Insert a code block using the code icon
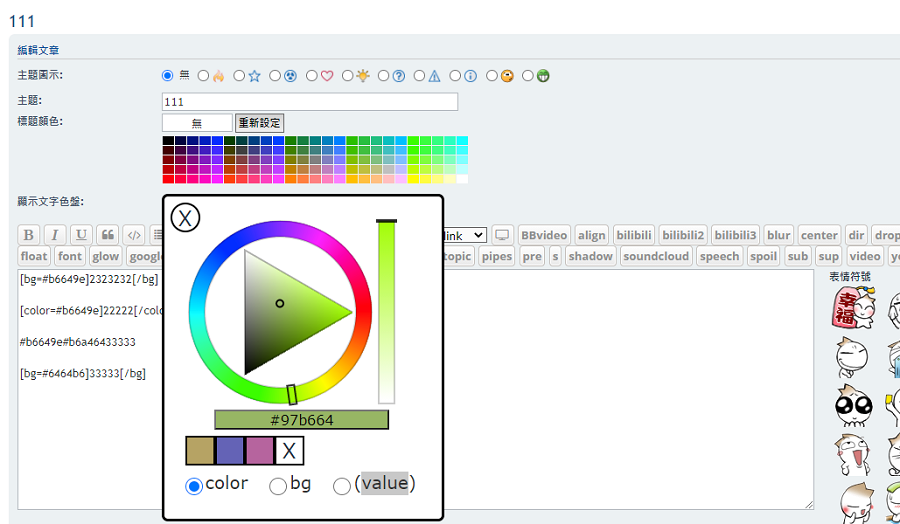The height and width of the screenshot is (524, 900). coord(133,235)
